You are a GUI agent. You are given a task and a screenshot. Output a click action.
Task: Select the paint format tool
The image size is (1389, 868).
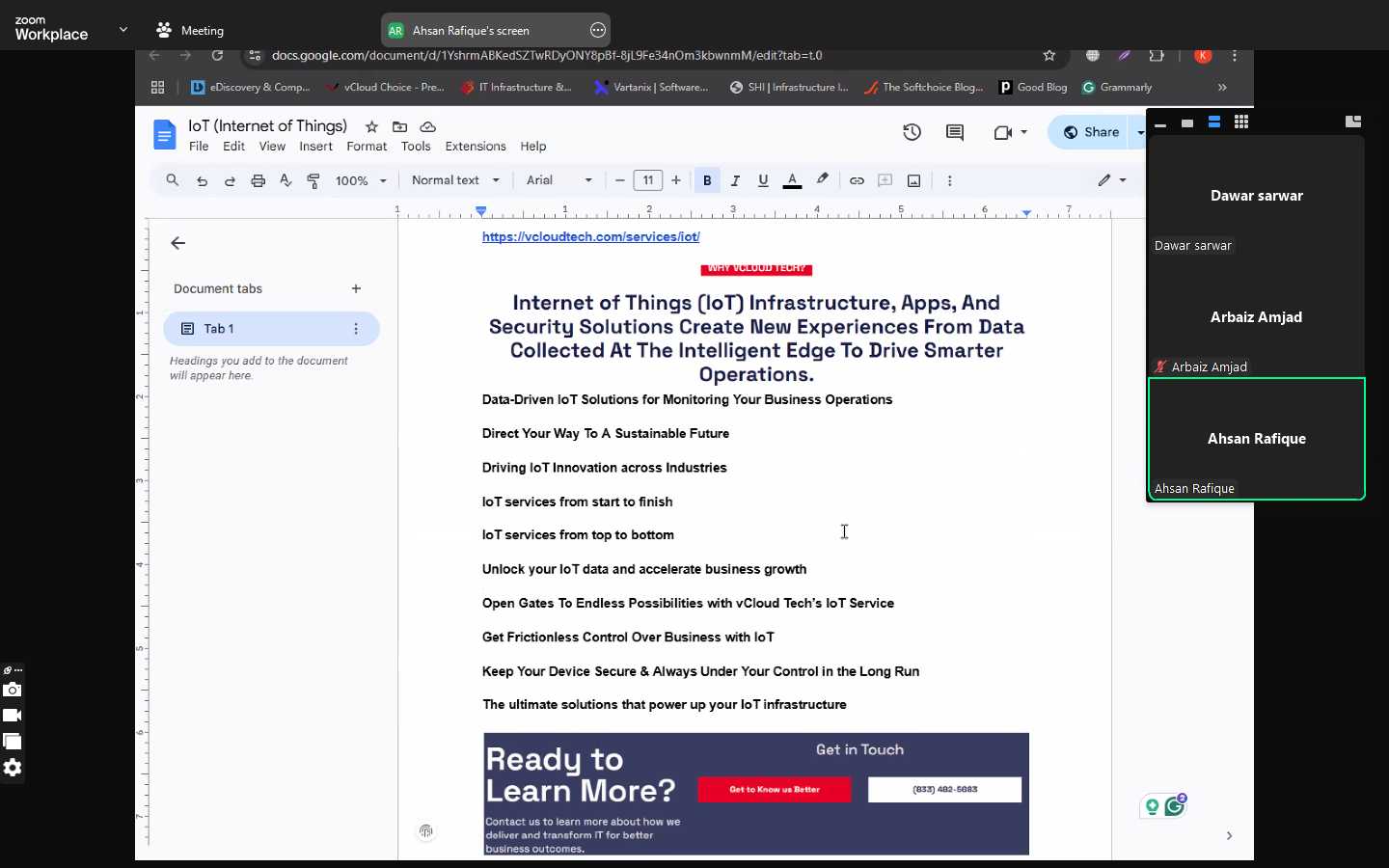click(x=313, y=180)
